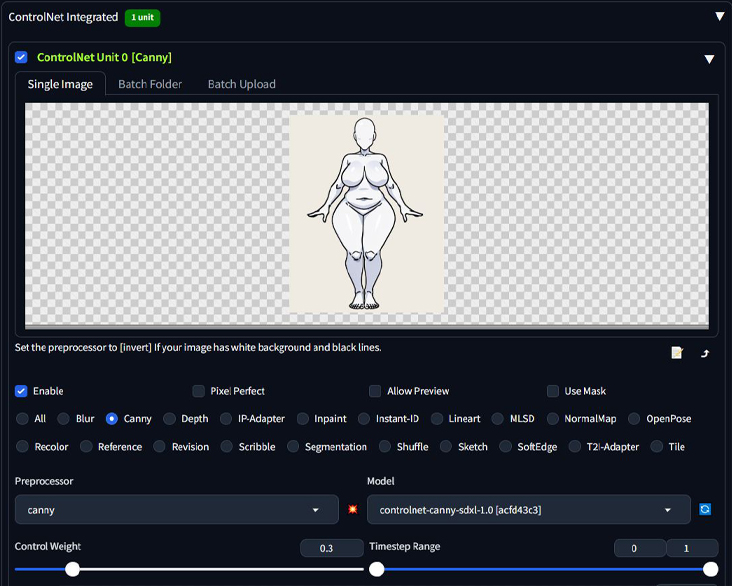
Task: Toggle the ControlNet Unit 0 checkbox
Action: point(21,57)
